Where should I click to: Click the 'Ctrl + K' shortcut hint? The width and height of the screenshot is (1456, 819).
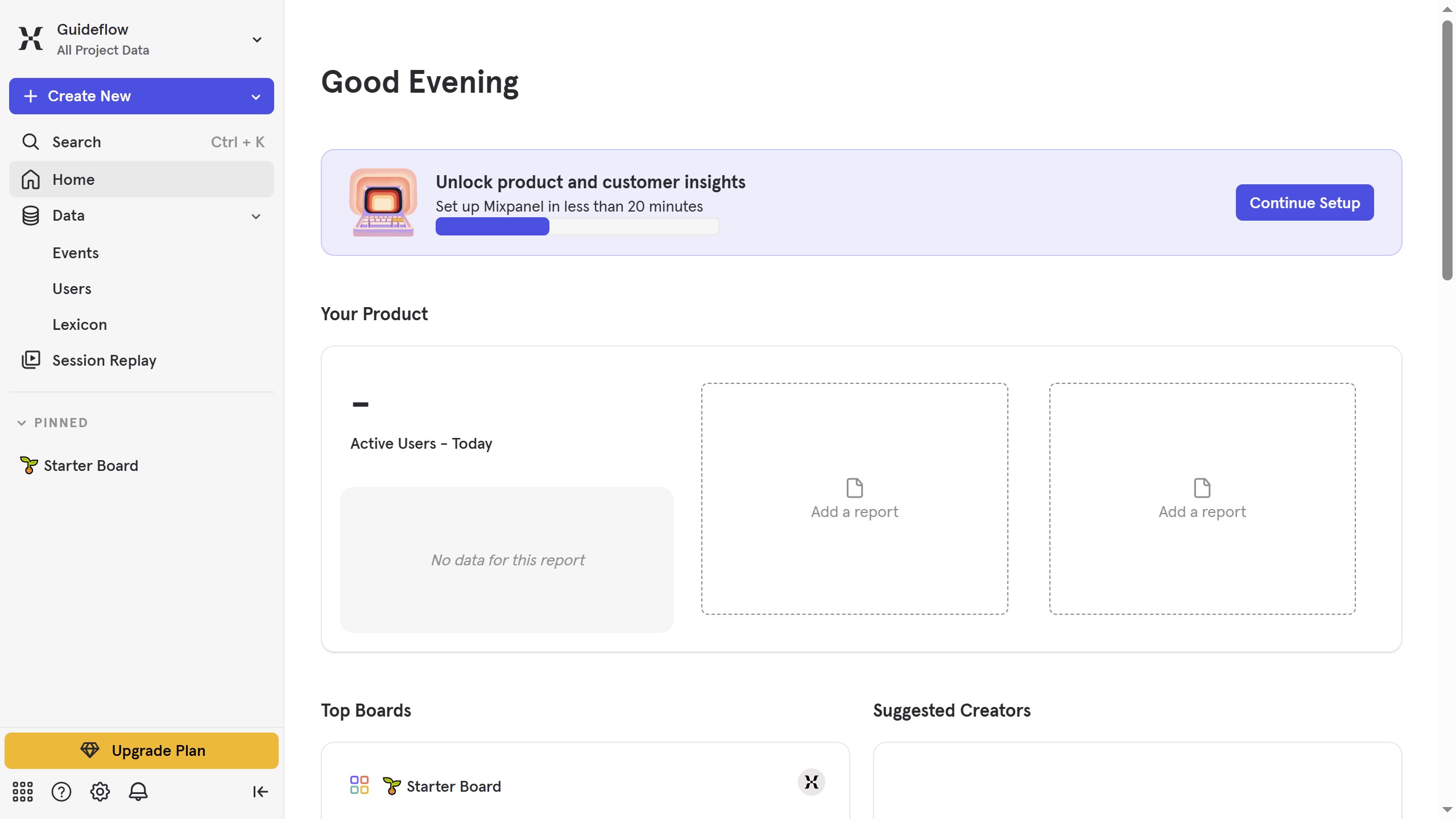point(238,142)
